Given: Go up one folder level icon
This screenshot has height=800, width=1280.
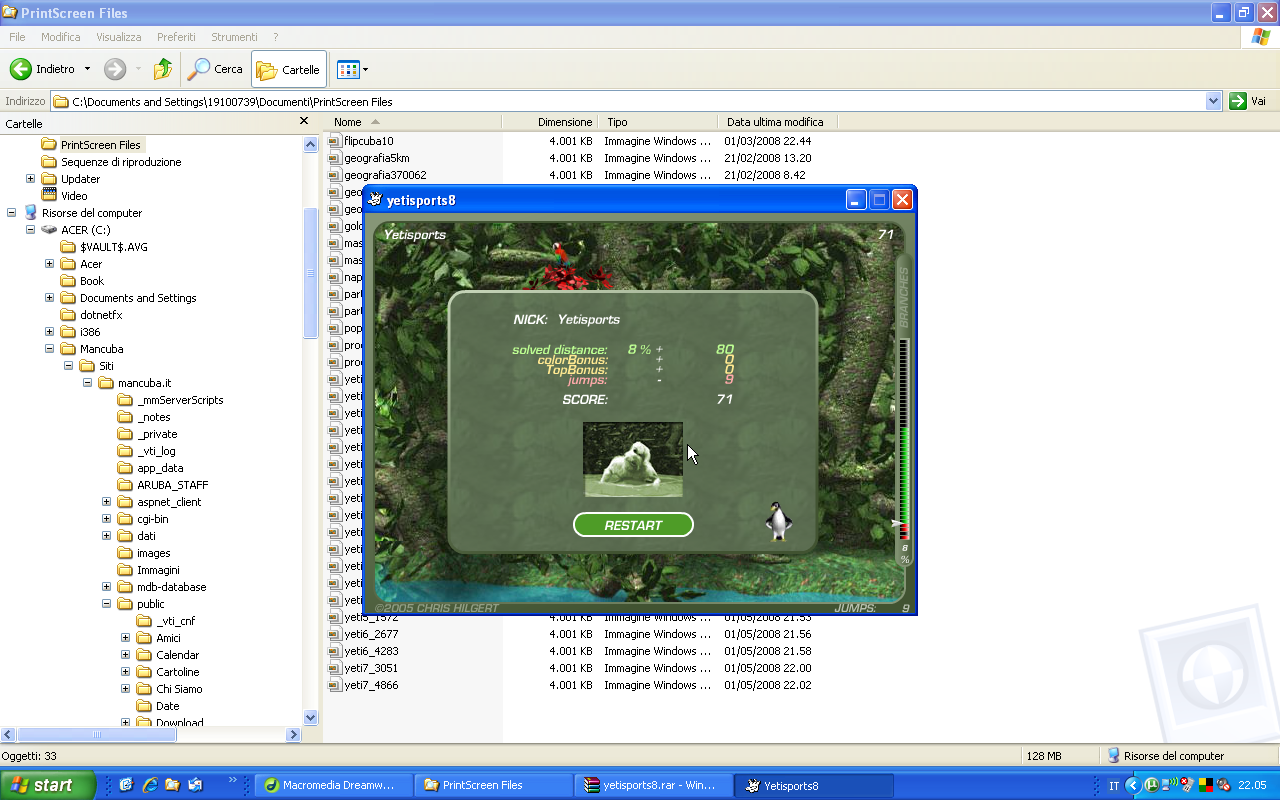Looking at the screenshot, I should point(163,69).
